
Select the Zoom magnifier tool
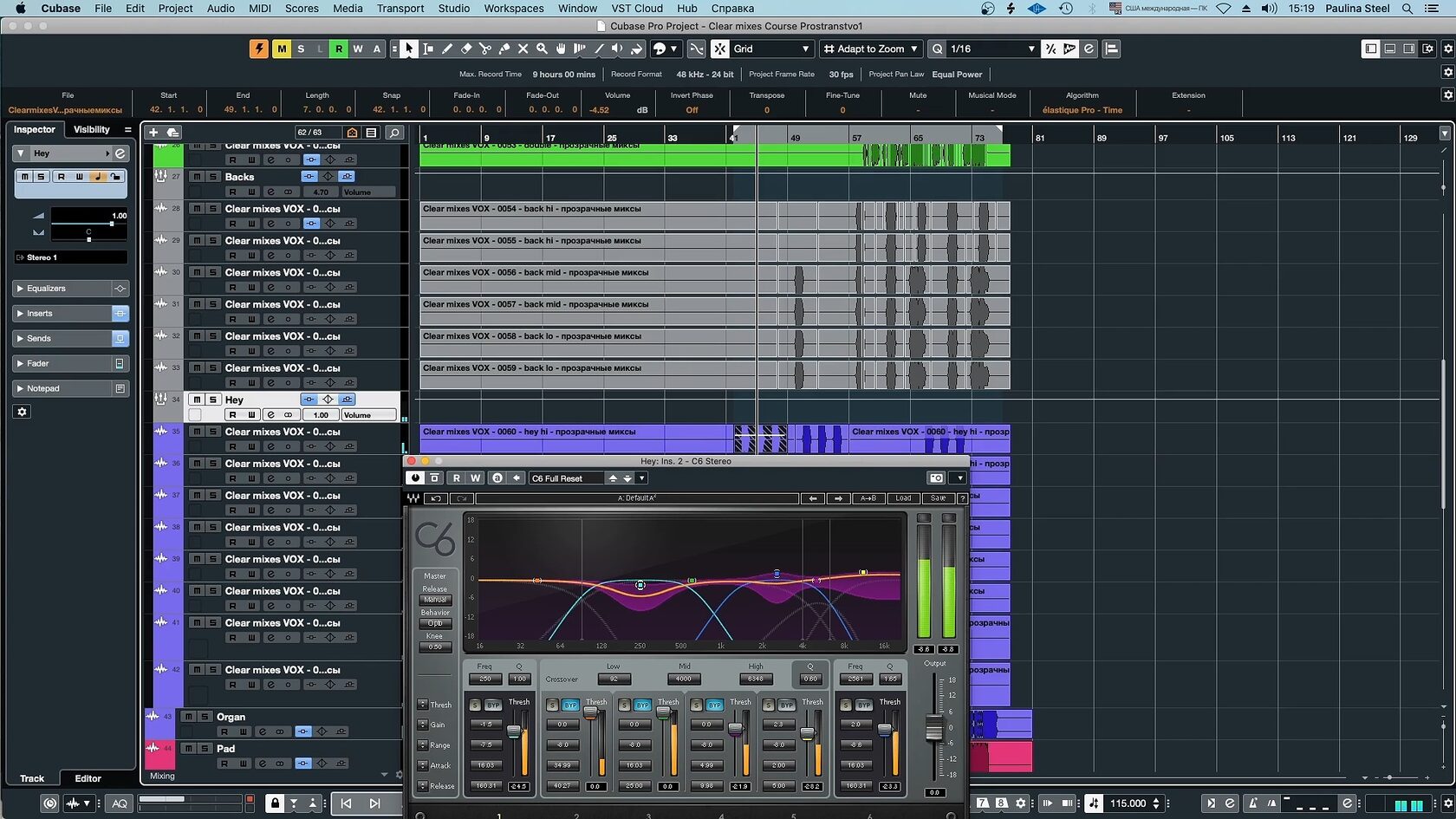[x=542, y=49]
